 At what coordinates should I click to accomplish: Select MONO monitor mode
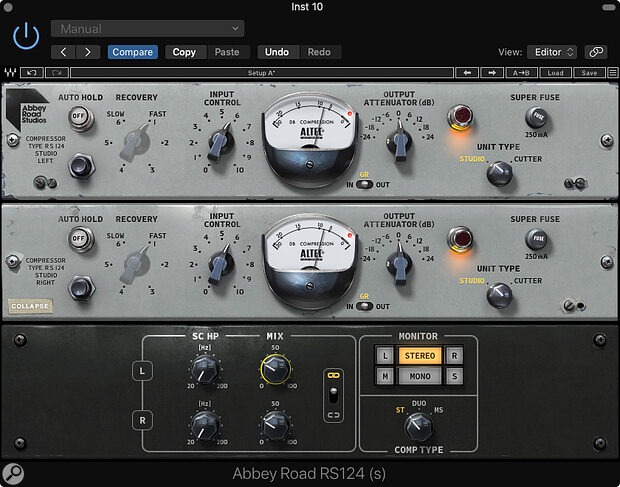[x=420, y=376]
